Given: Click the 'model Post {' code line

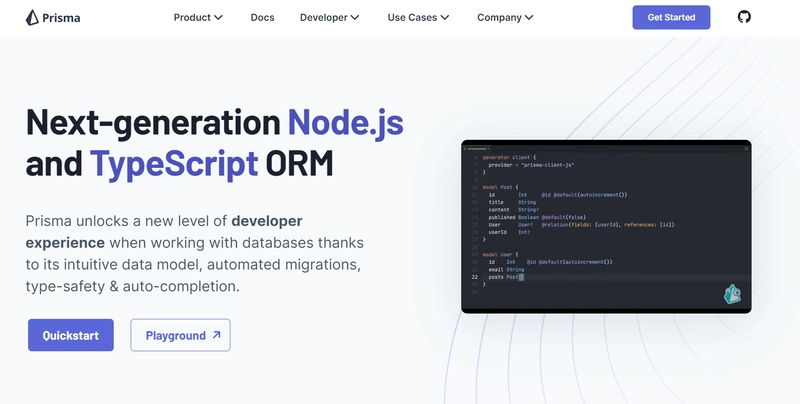Looking at the screenshot, I should pyautogui.click(x=500, y=187).
